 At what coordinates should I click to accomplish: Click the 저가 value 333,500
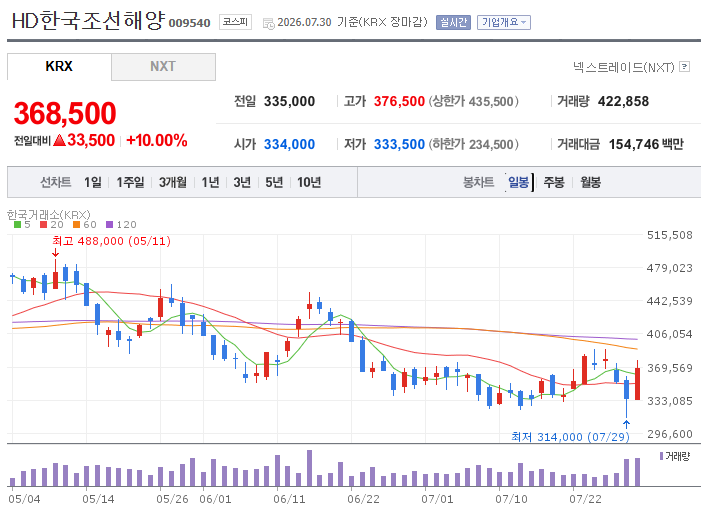coord(399,144)
